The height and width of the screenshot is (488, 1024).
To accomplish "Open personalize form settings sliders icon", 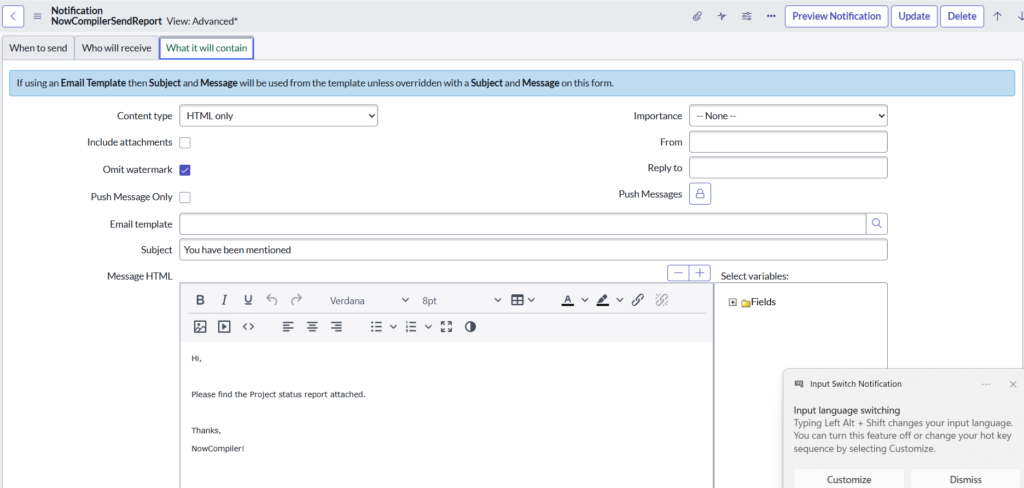I will coord(746,16).
